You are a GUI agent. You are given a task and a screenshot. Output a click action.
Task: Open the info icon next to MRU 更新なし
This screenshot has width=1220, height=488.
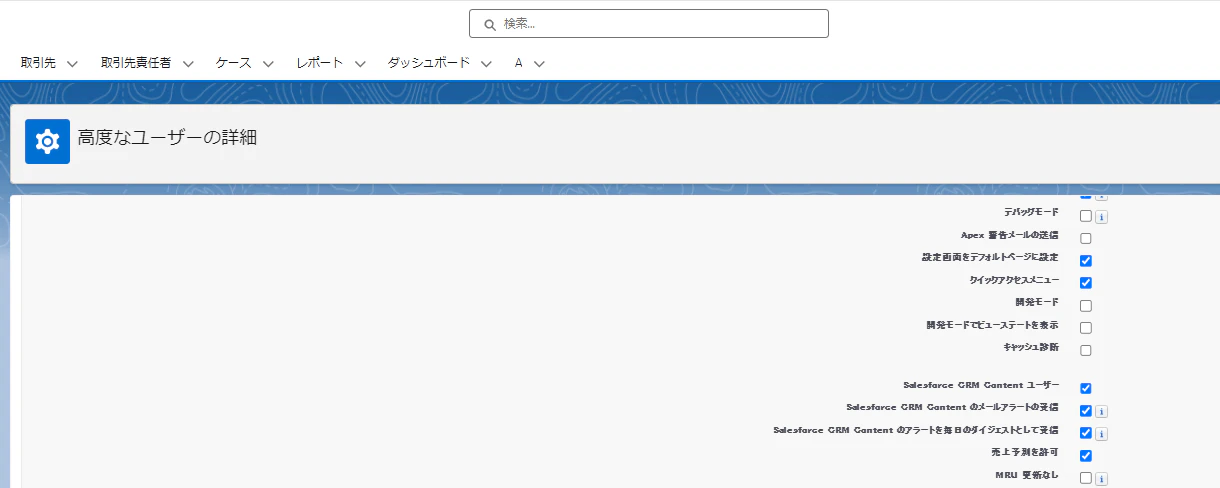coord(1101,479)
